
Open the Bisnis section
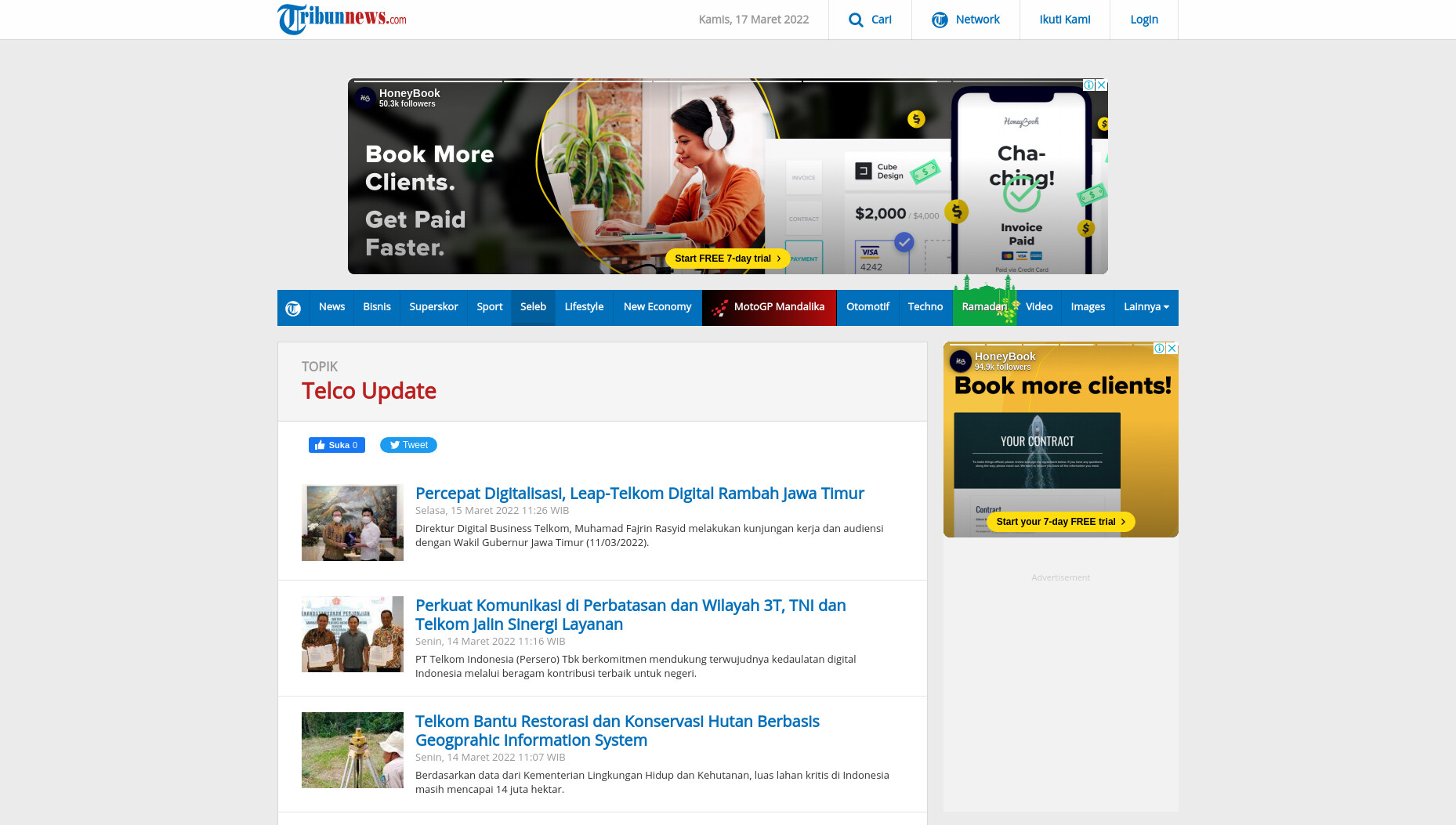[377, 307]
